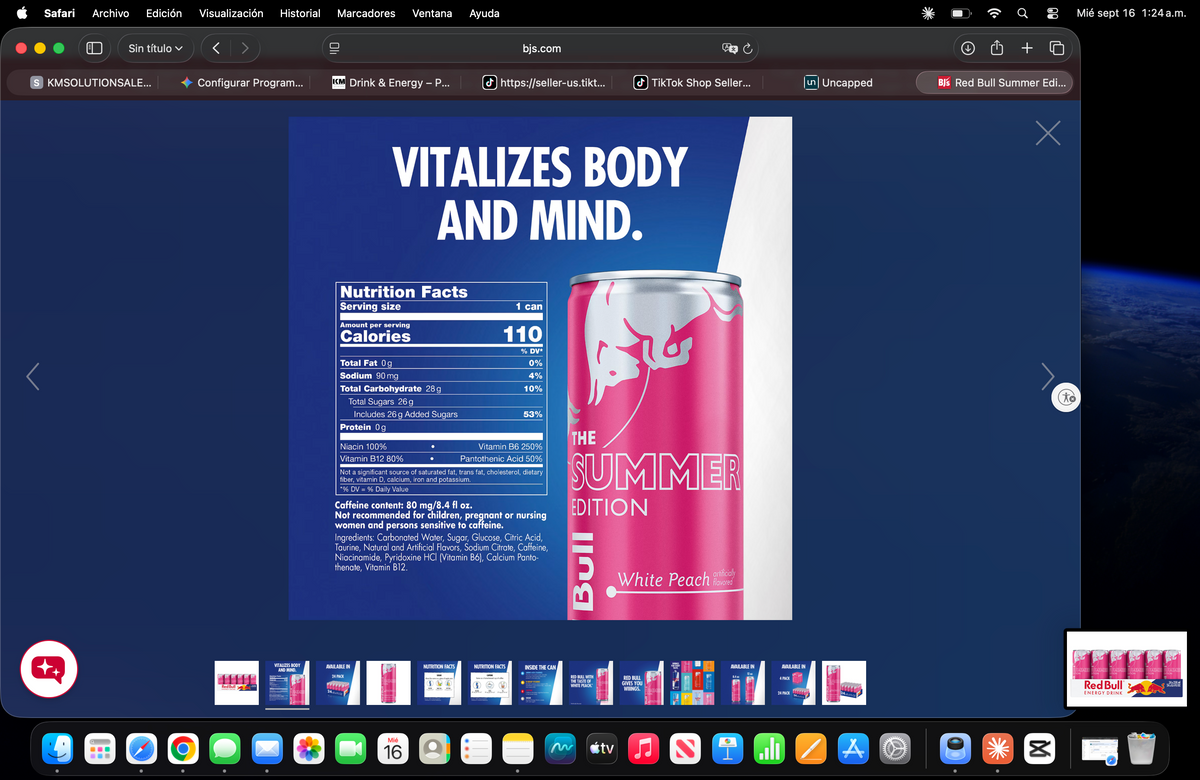This screenshot has height=780, width=1200.
Task: Open the Share button in Safari
Action: (997, 48)
